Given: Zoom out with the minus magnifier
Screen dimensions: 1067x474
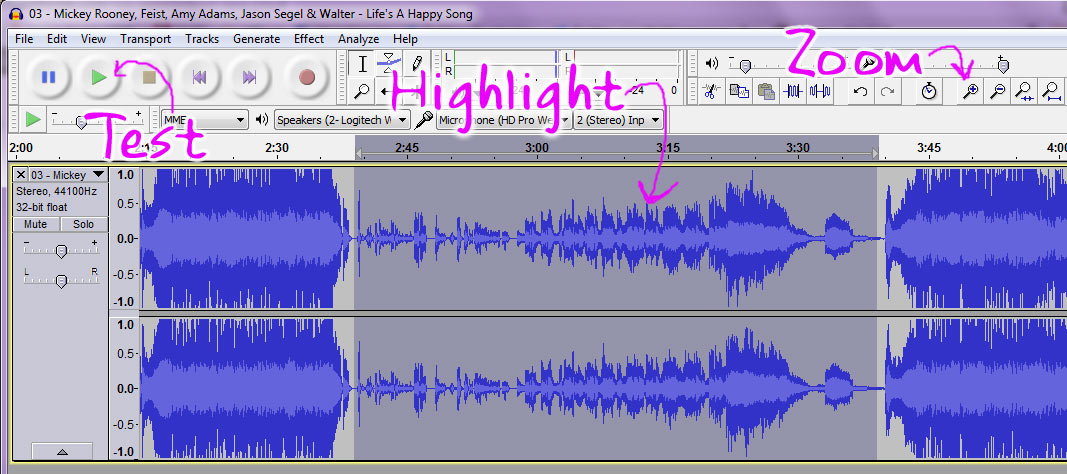Looking at the screenshot, I should (x=998, y=90).
